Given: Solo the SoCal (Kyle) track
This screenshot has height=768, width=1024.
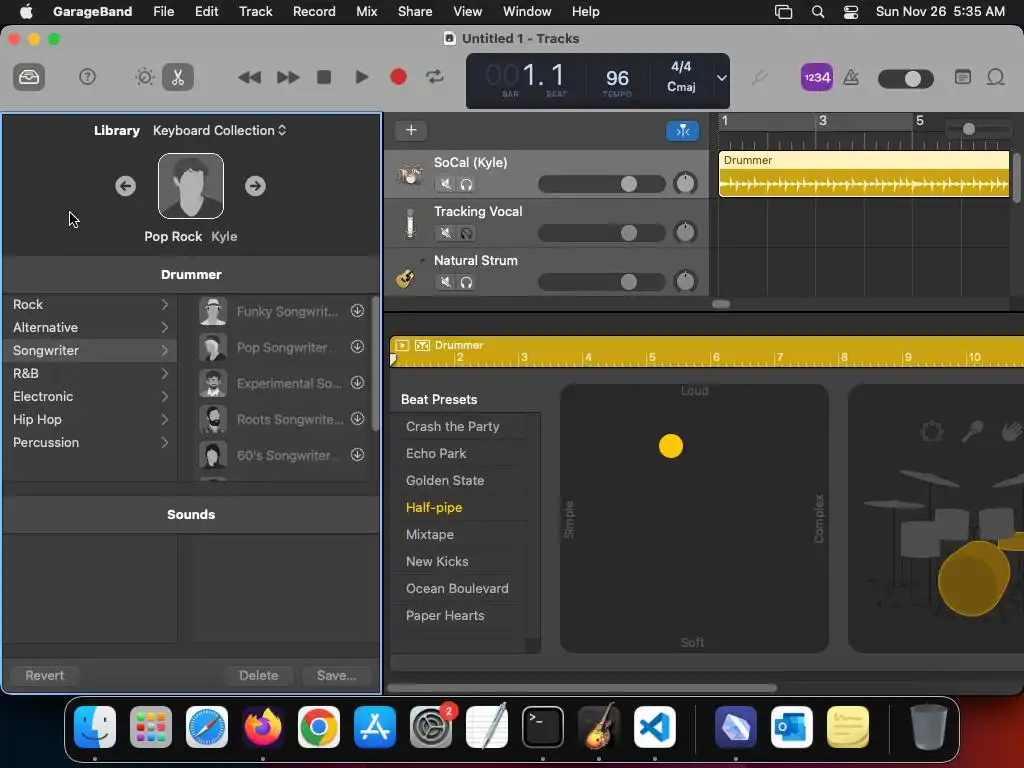Looking at the screenshot, I should [466, 184].
